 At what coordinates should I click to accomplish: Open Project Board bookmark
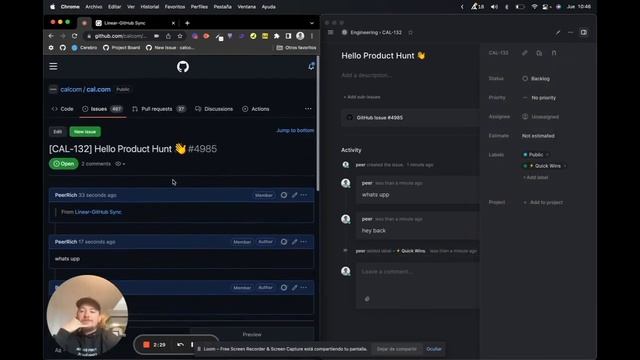(121, 48)
